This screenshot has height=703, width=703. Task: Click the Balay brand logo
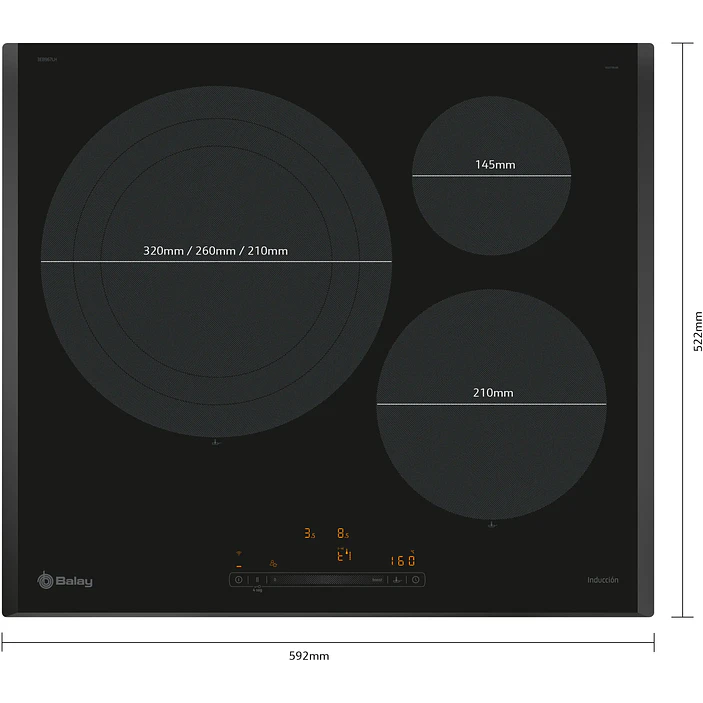pos(65,581)
